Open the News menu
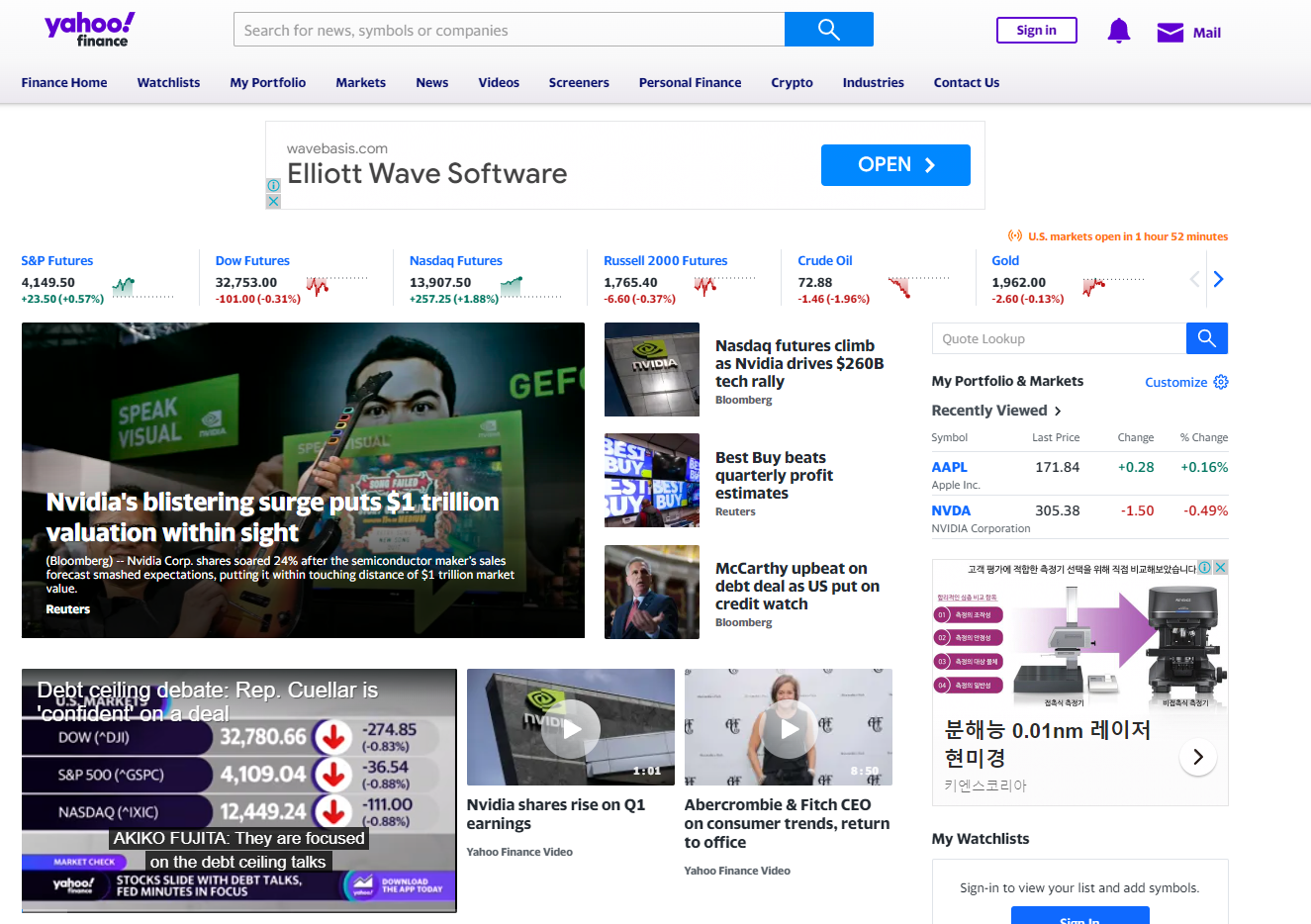The height and width of the screenshot is (924, 1311). pos(432,82)
